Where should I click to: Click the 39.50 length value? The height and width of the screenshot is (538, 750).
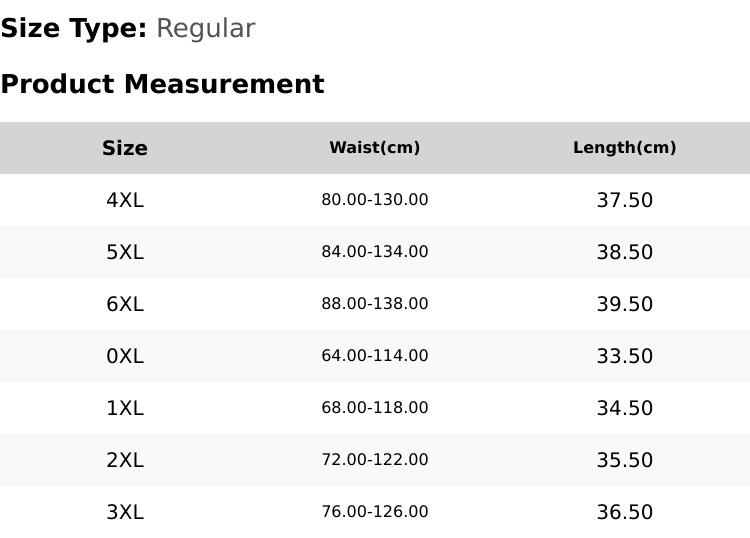coord(625,304)
